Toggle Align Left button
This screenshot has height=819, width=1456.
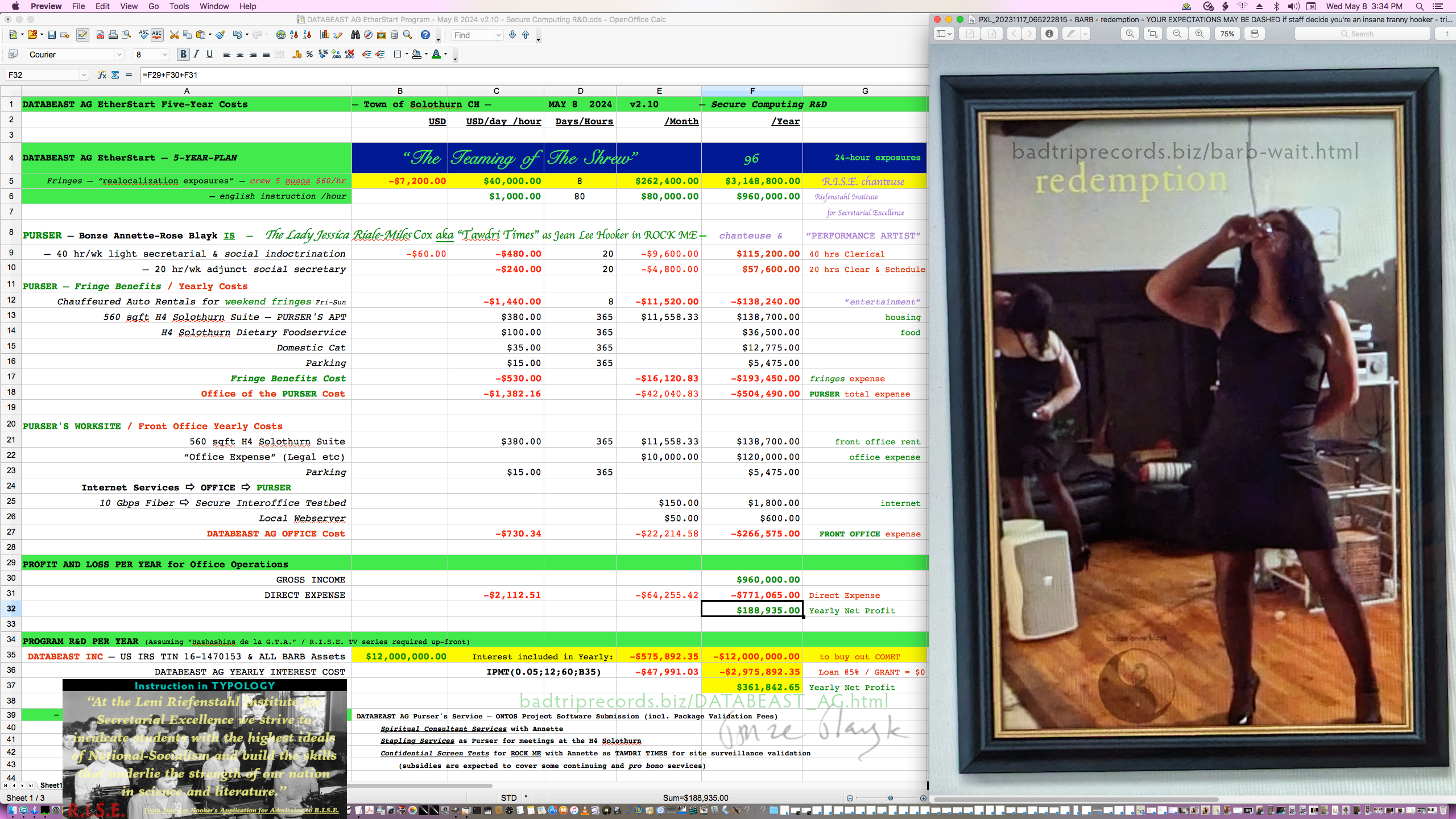click(226, 55)
